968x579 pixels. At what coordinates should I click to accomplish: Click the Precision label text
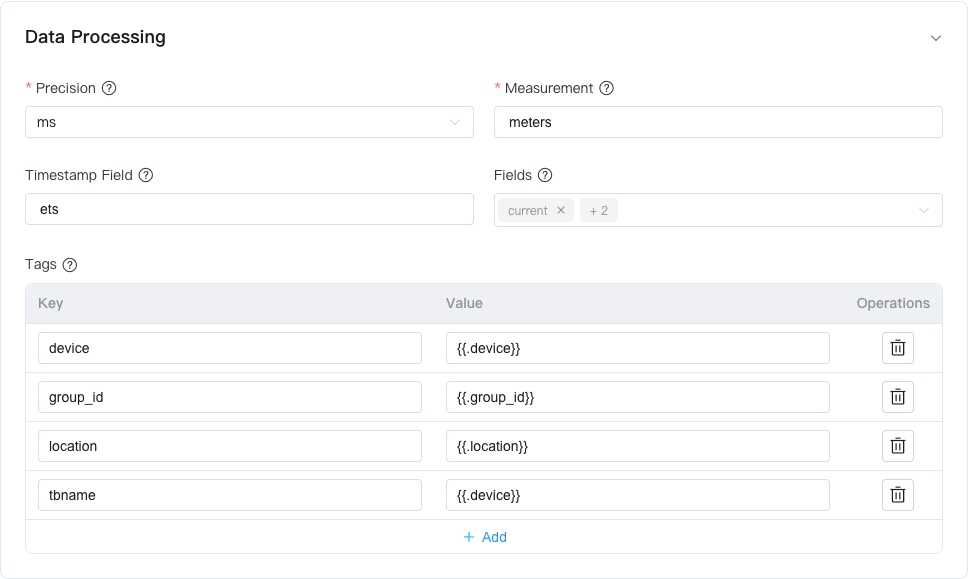pyautogui.click(x=65, y=88)
